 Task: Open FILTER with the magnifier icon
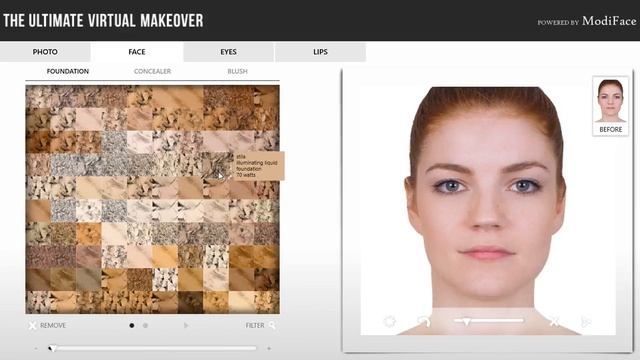pyautogui.click(x=261, y=325)
